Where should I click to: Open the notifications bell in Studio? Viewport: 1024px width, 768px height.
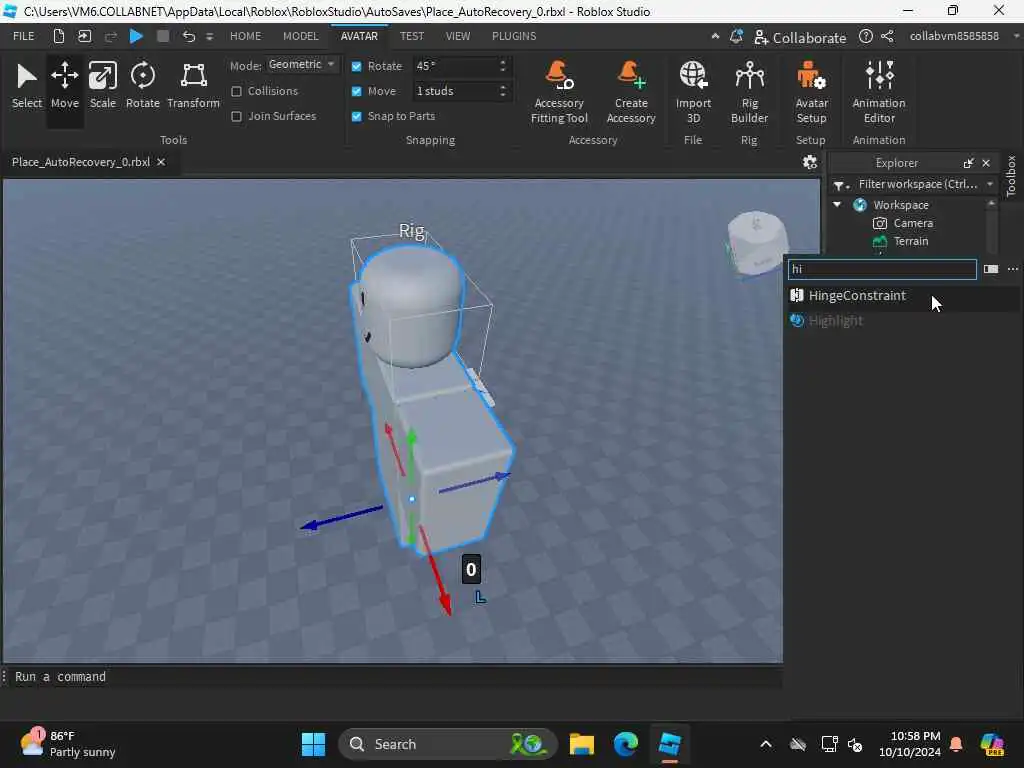click(x=736, y=37)
